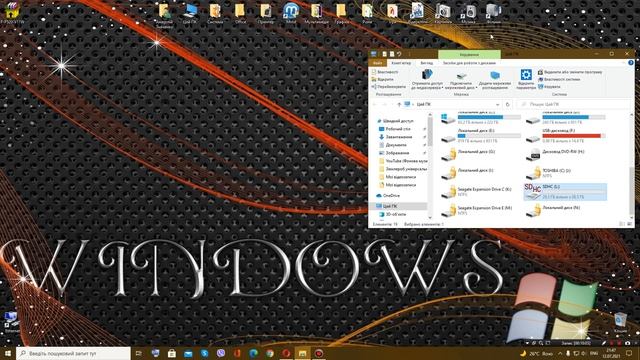
Task: Open Opera browser from the taskbar
Action: (x=286, y=353)
